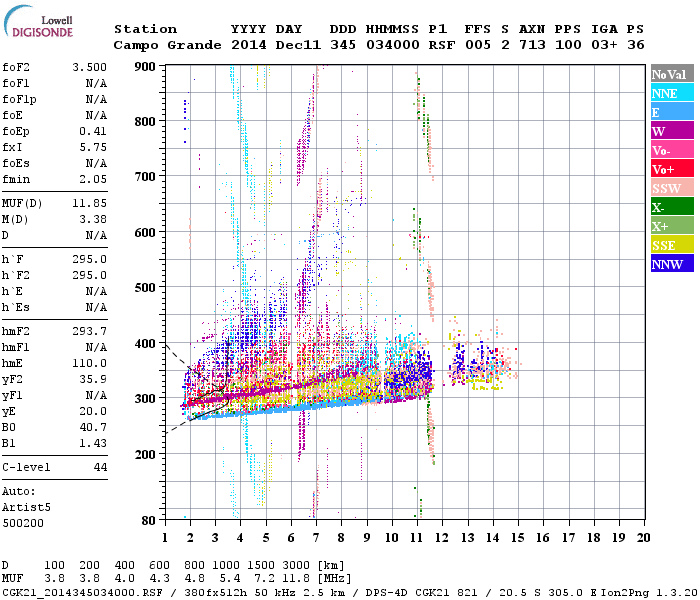Select the W purple legend swatch
Viewport: 700px width, 600px height.
tap(672, 131)
